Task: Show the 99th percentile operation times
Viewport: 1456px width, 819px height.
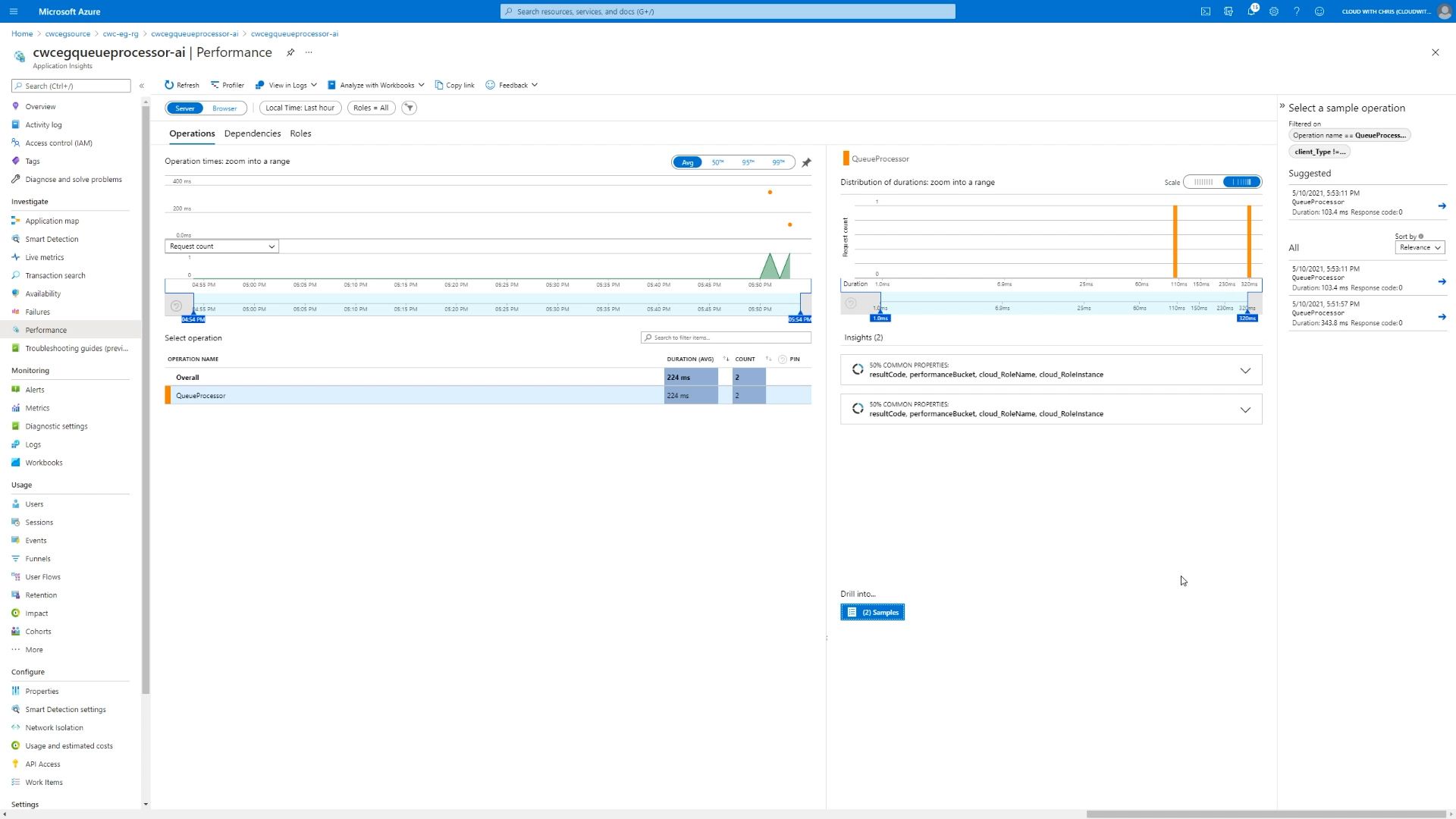Action: coord(777,162)
